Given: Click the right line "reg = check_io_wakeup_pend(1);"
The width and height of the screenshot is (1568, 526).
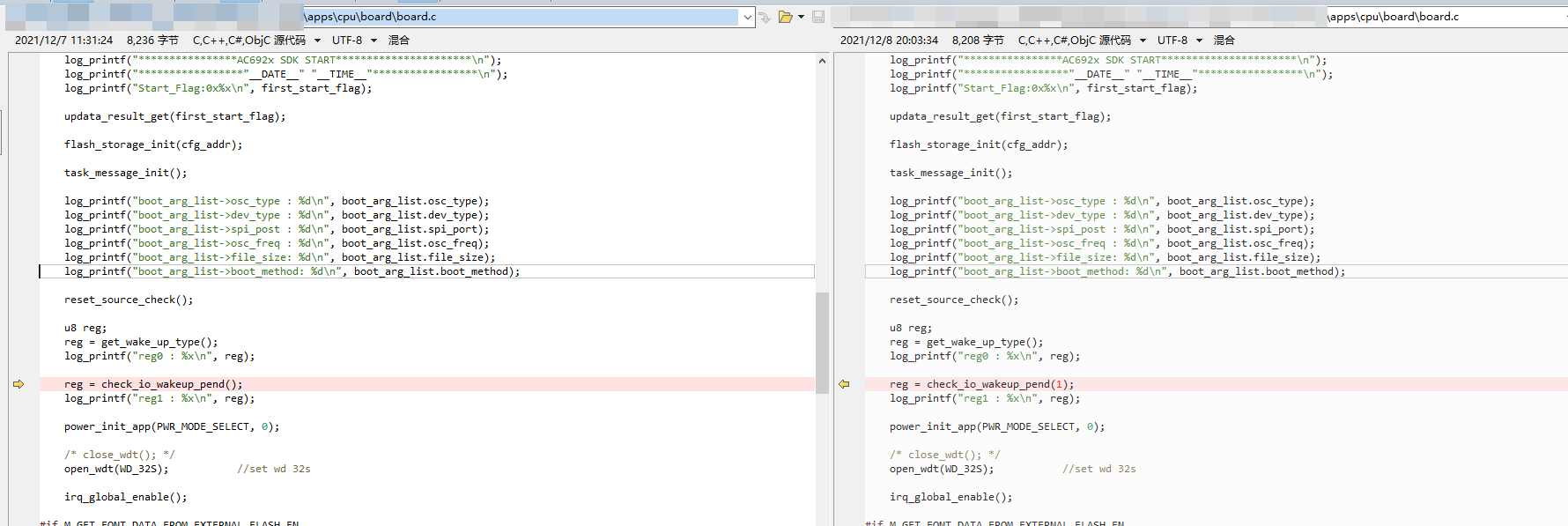Looking at the screenshot, I should (x=981, y=384).
